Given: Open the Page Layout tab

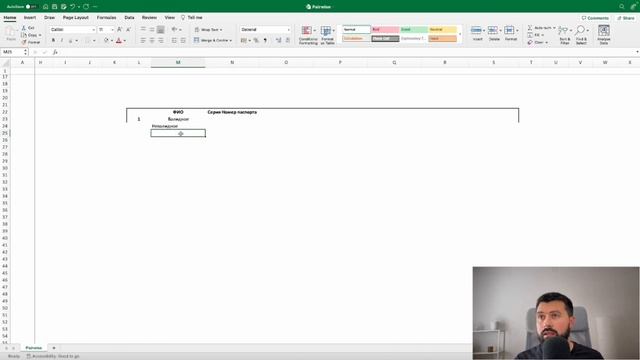Looking at the screenshot, I should pyautogui.click(x=76, y=18).
